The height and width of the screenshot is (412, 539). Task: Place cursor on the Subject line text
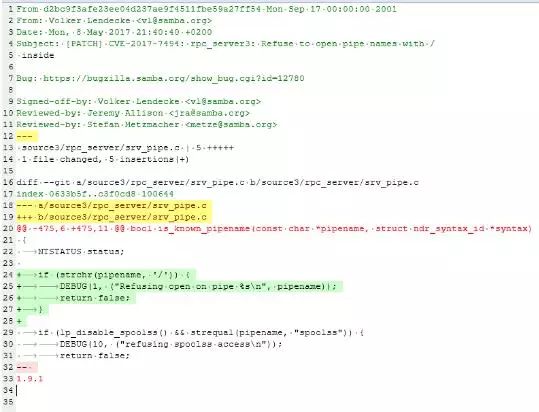tap(226, 44)
